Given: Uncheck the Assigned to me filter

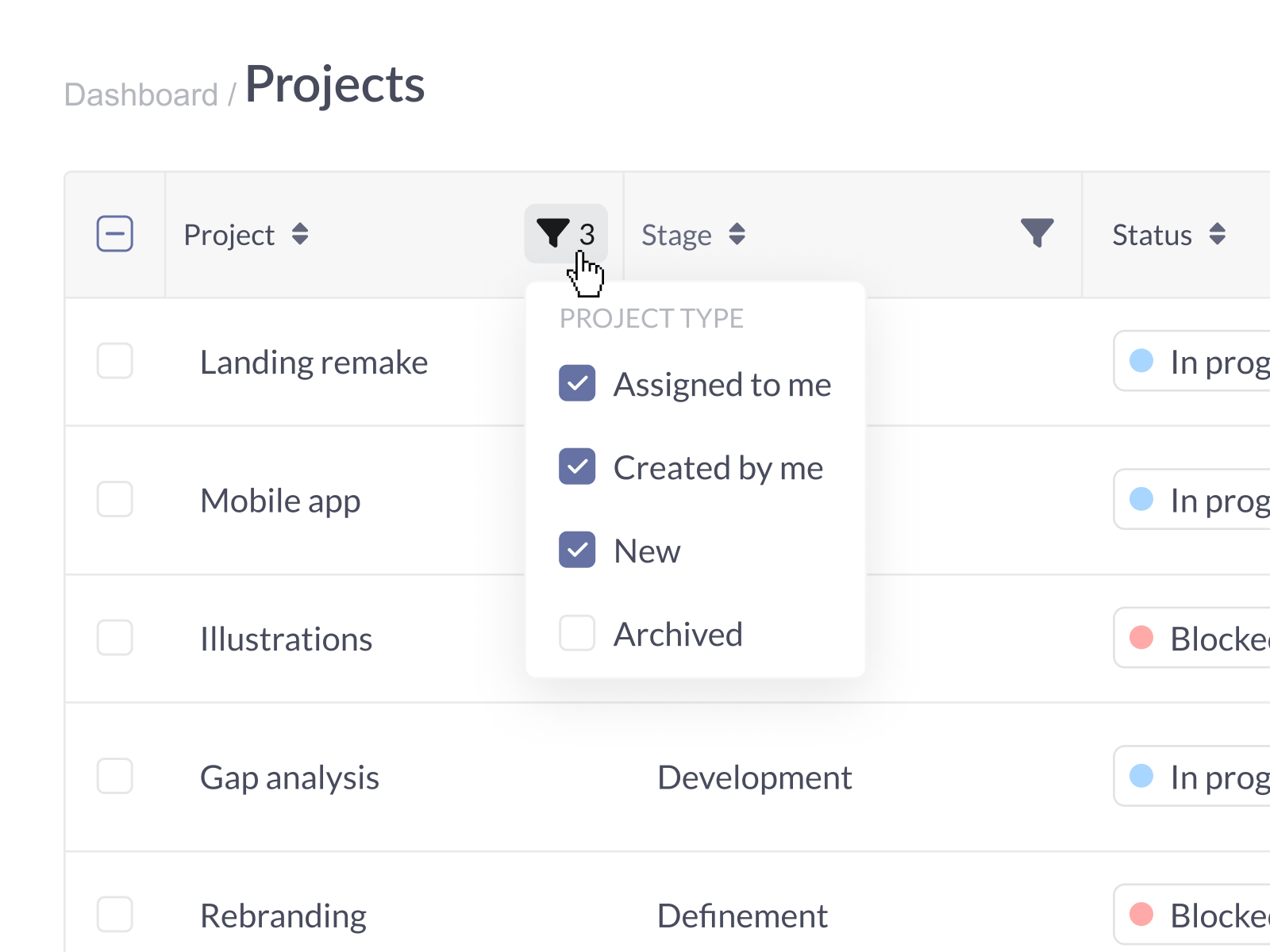Looking at the screenshot, I should pos(577,383).
